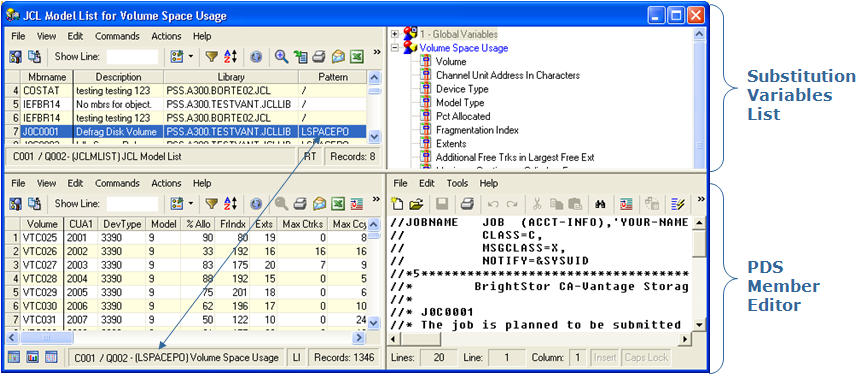The image size is (868, 375).
Task: Click Filter funnel icon in Volume Space Usage toolbar
Action: 211,204
